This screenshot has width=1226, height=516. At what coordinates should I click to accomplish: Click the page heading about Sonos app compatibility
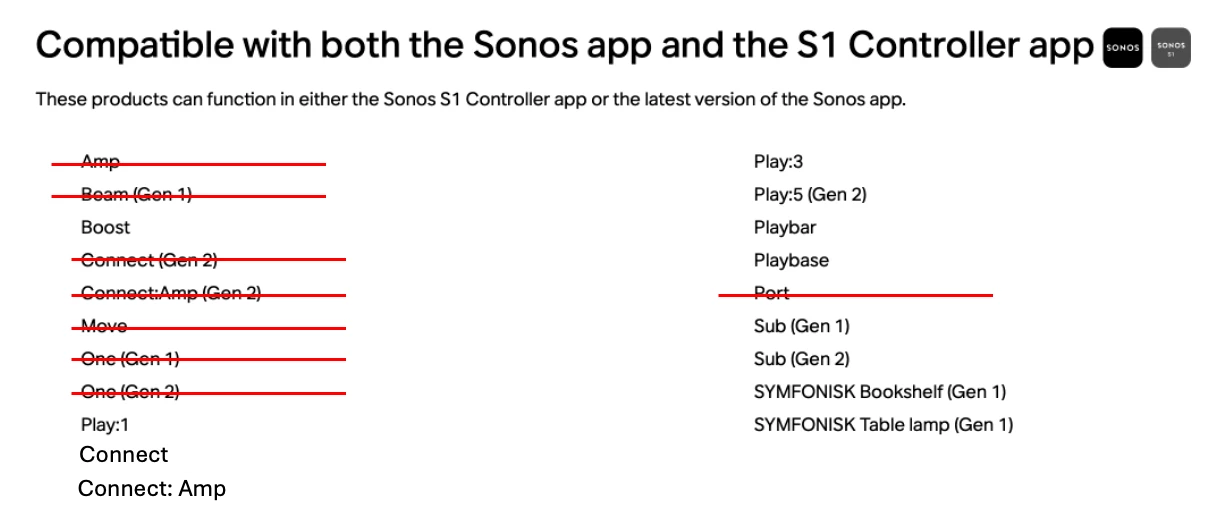[565, 47]
